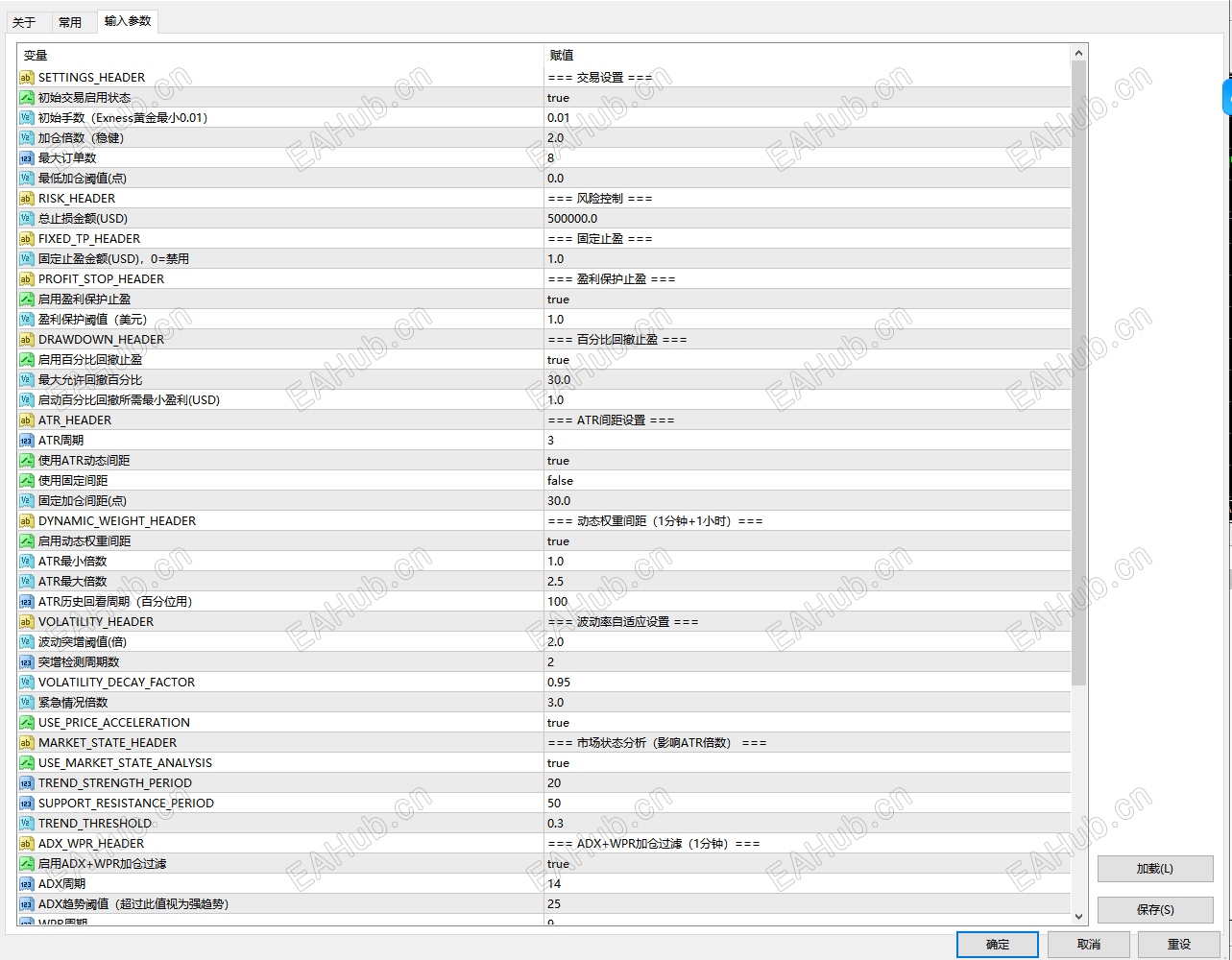Click the 赋值 column header
Viewport: 1232px width, 960px height.
[x=807, y=56]
